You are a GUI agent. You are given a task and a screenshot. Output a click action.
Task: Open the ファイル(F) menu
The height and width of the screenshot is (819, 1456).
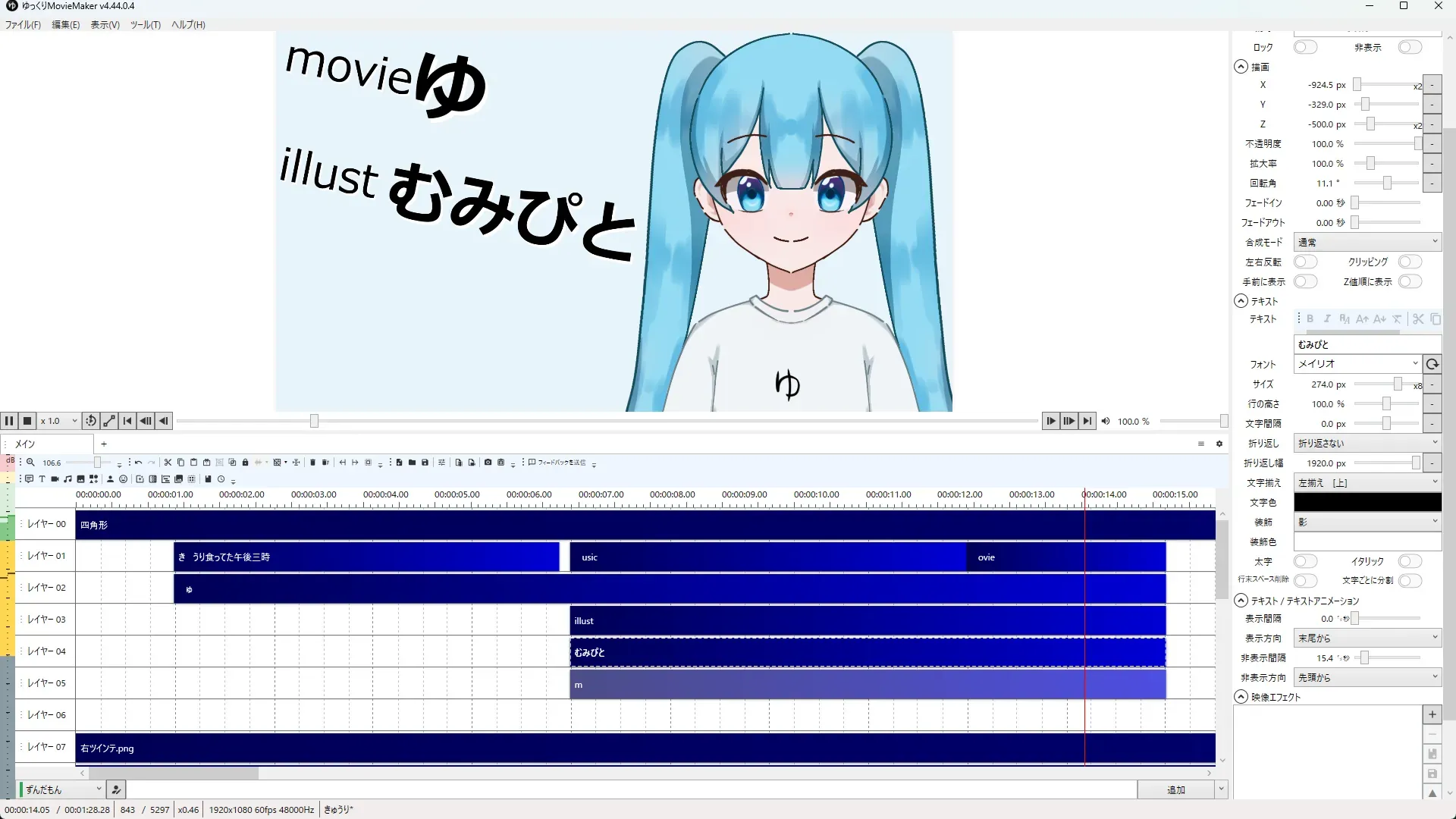23,25
